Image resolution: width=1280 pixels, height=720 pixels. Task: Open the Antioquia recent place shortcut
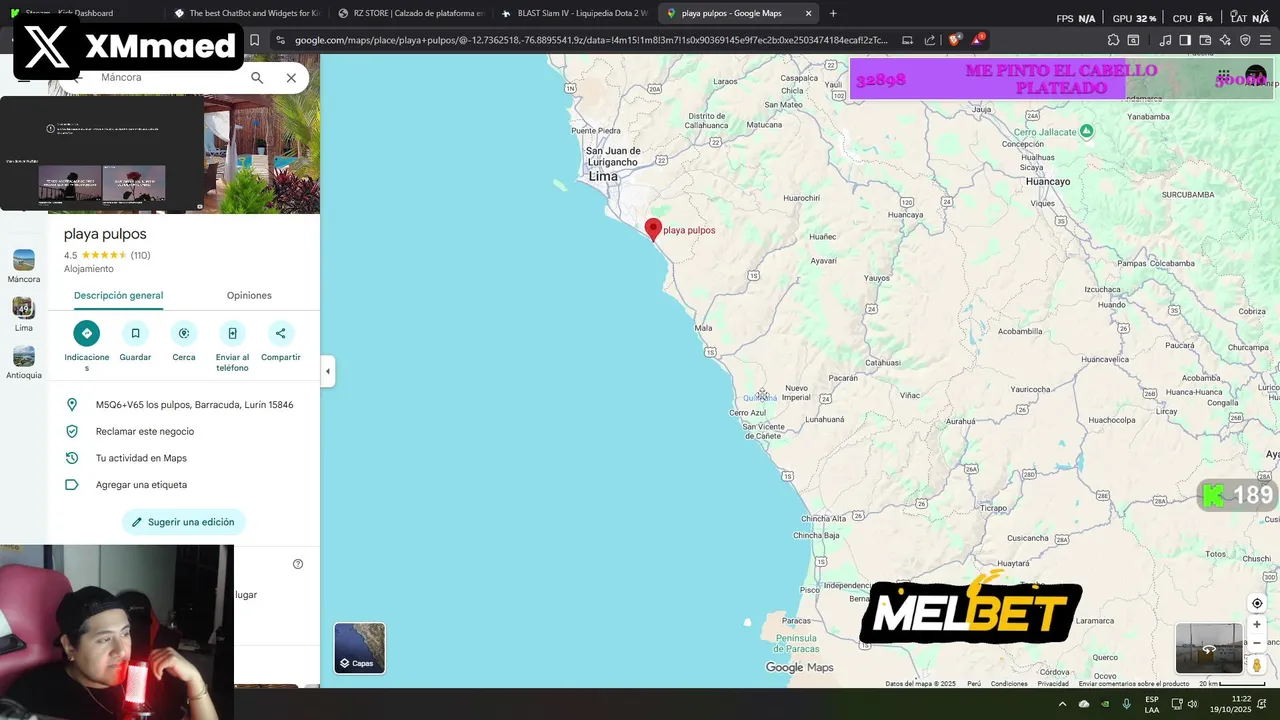tap(24, 362)
